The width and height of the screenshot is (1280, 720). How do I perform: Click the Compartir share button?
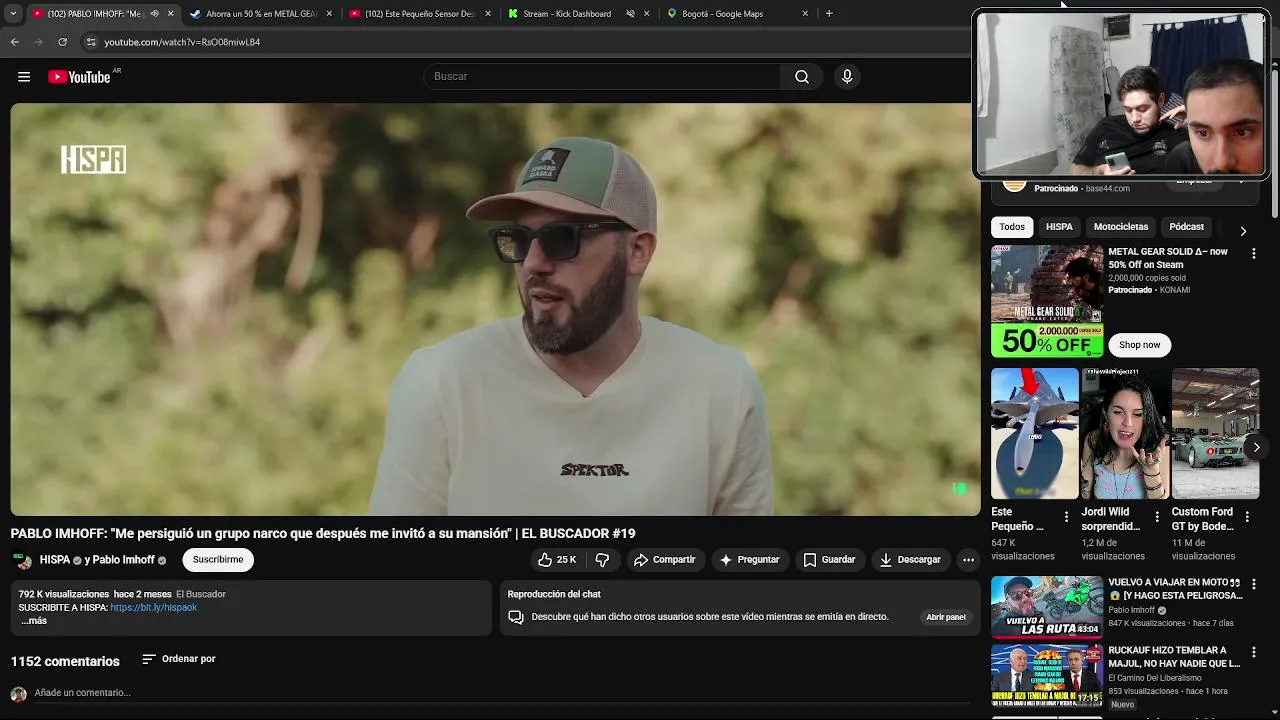[664, 560]
